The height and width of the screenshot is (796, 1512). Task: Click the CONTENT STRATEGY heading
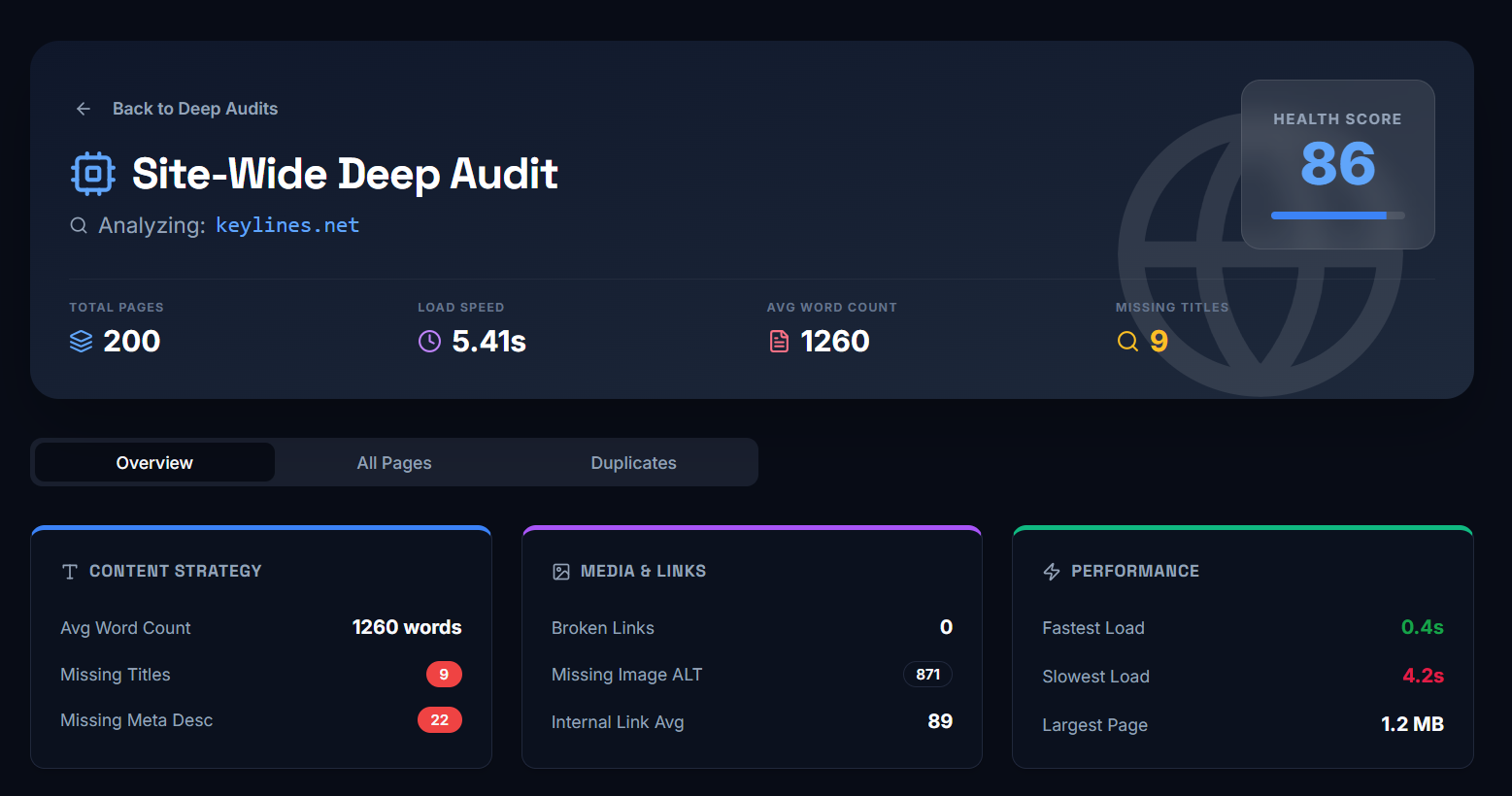point(176,571)
